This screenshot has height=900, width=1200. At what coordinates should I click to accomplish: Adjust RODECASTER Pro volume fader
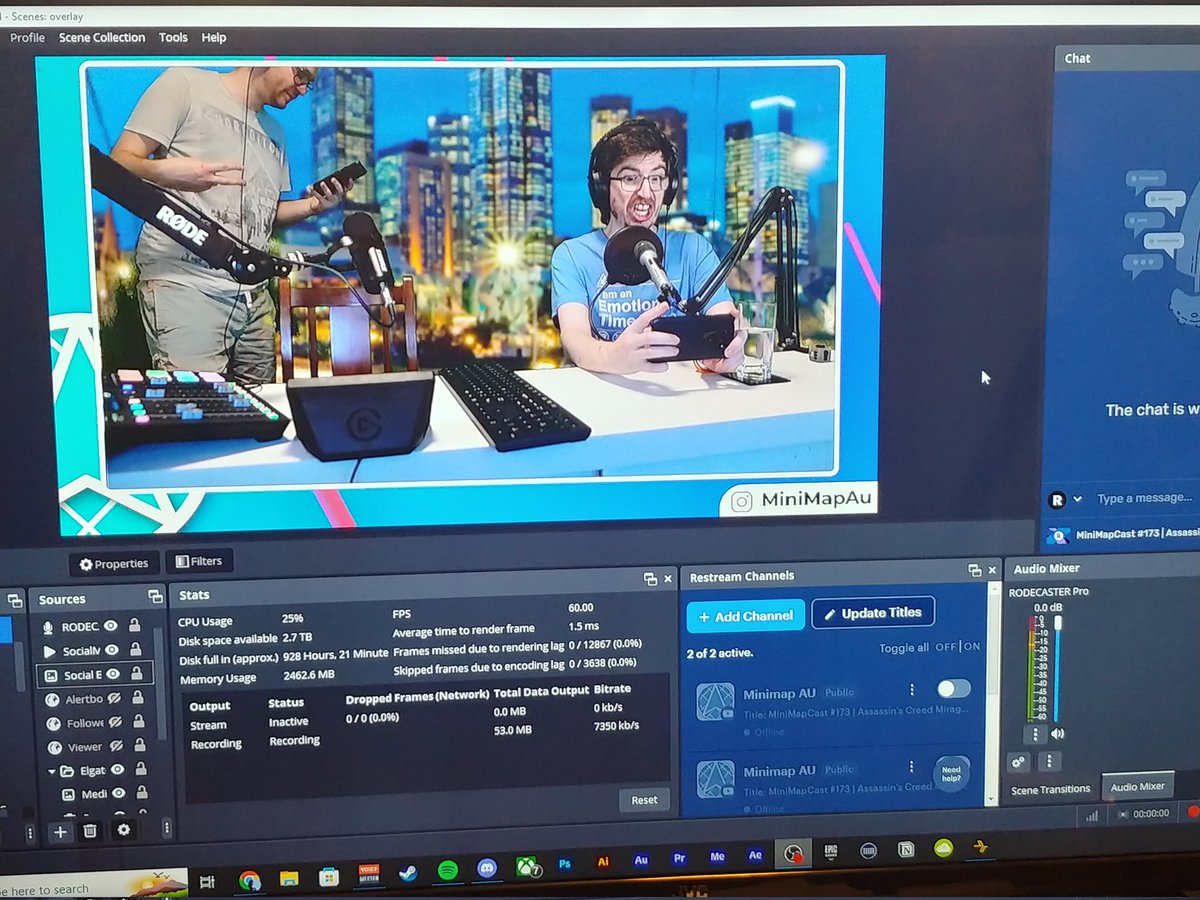[1058, 668]
